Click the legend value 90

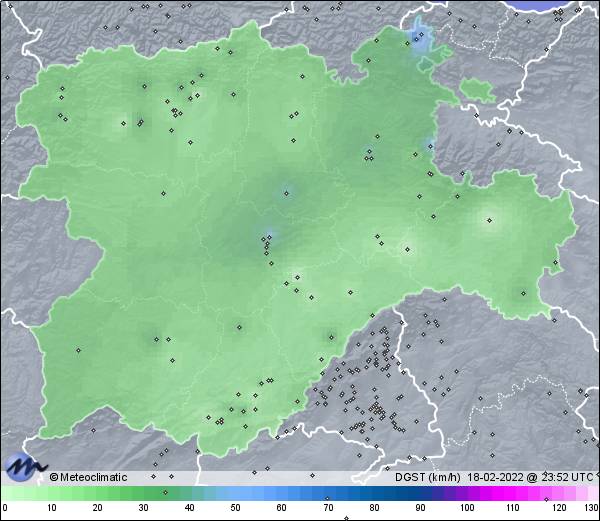pos(420,508)
